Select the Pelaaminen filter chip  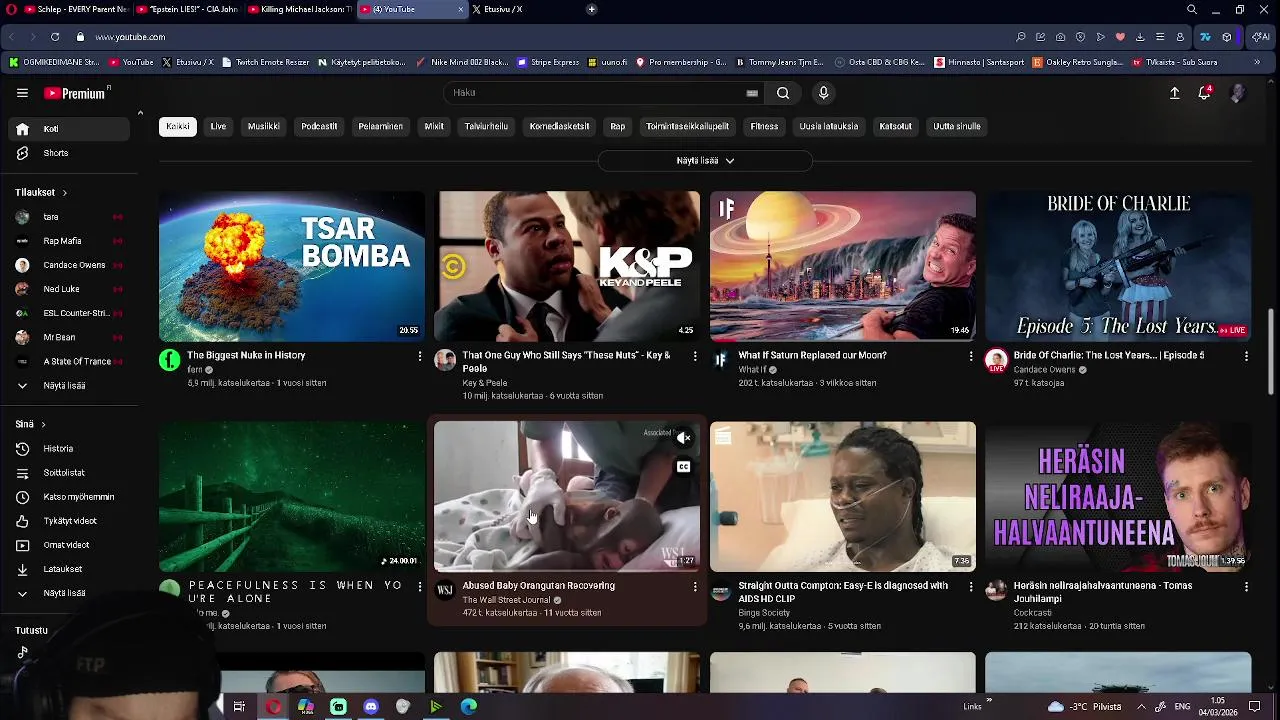(x=381, y=127)
